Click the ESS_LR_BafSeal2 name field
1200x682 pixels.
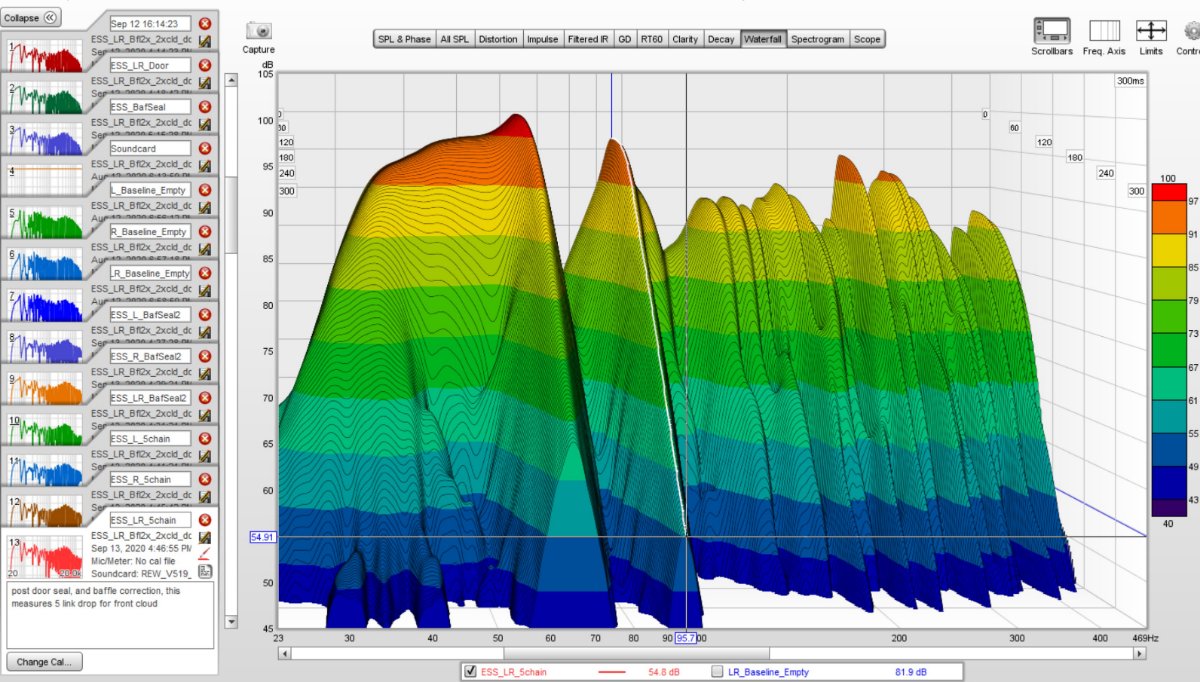click(150, 398)
